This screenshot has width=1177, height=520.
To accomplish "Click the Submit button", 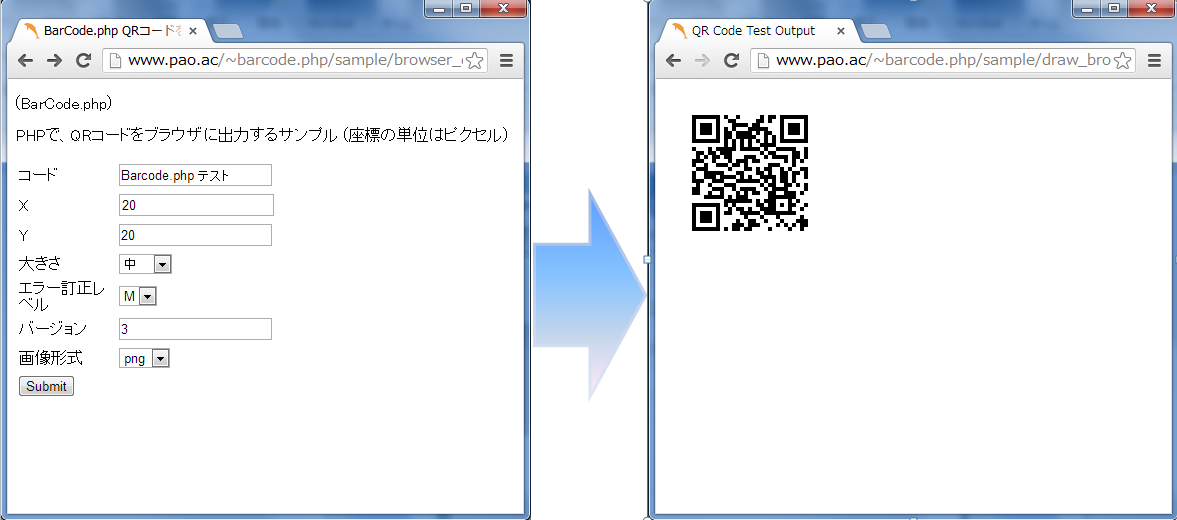I will coord(47,386).
